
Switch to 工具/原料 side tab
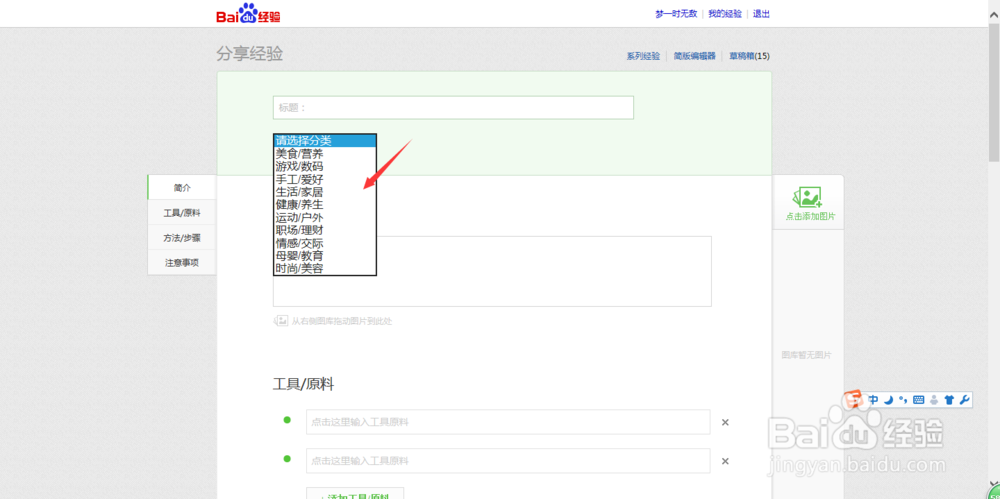pos(182,212)
